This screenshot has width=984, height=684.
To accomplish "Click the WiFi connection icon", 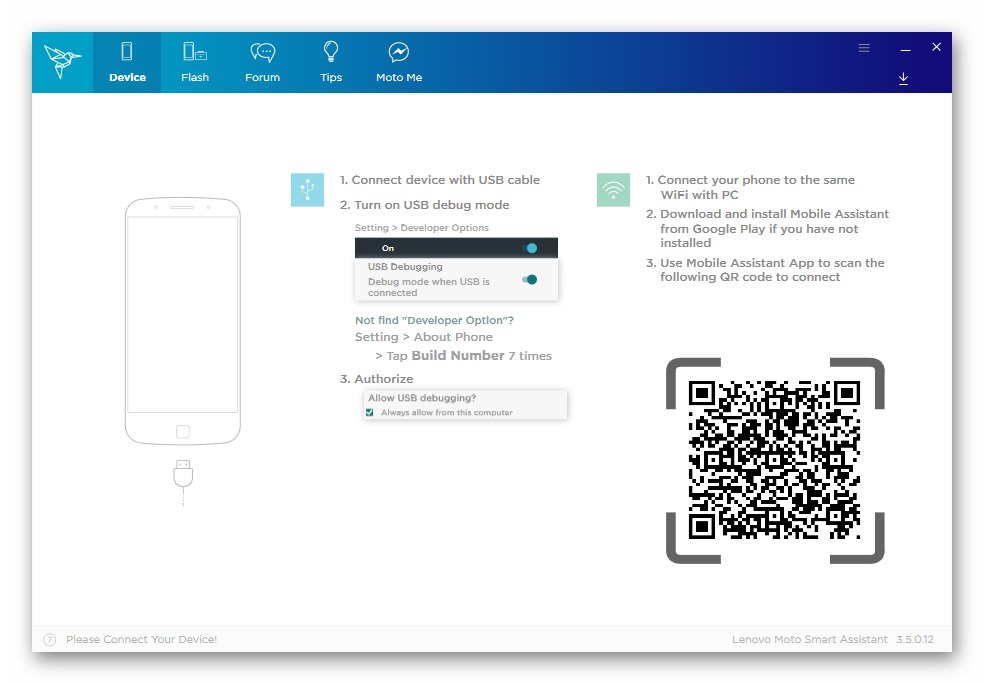I will [x=613, y=188].
